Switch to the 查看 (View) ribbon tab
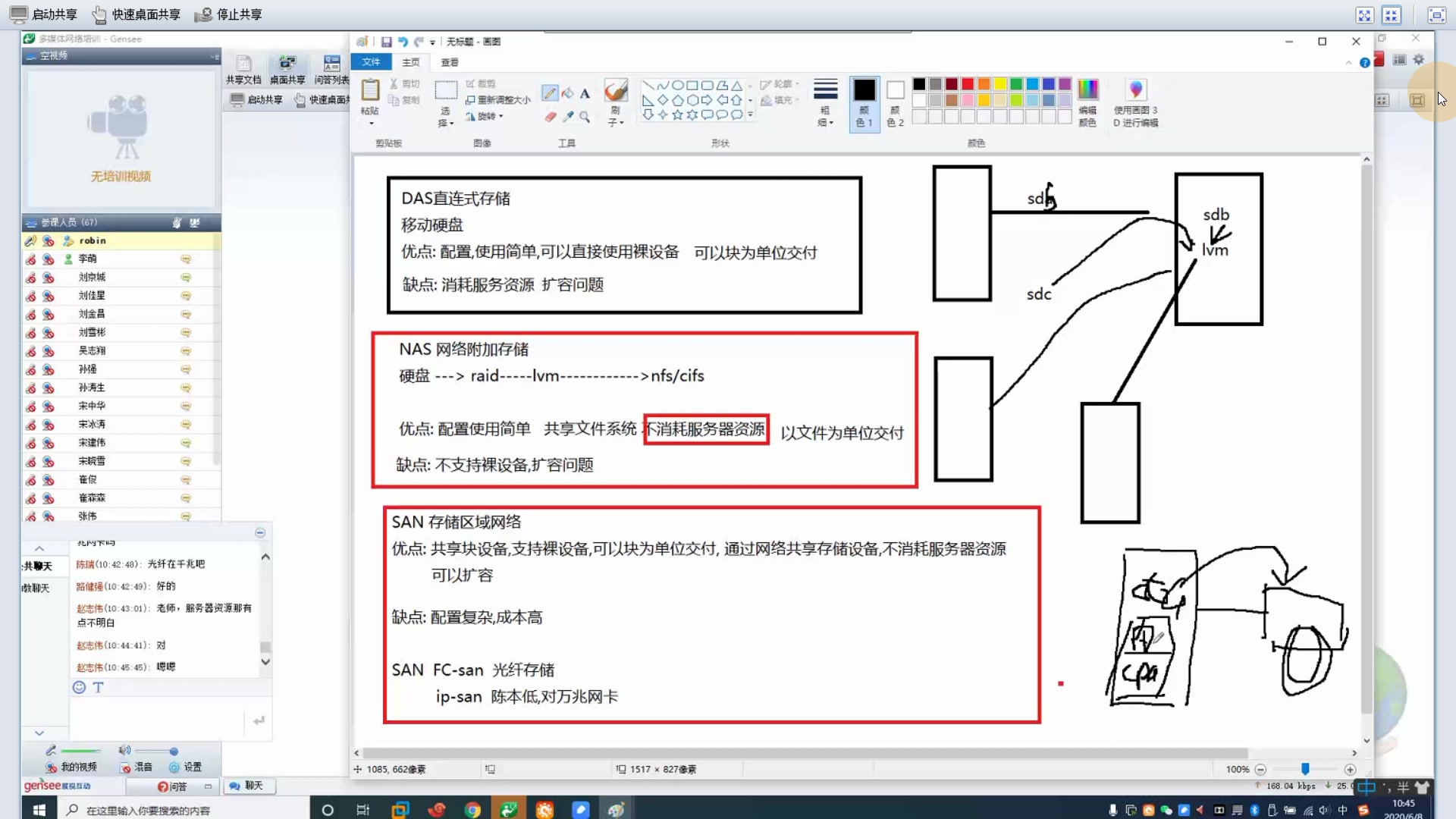The width and height of the screenshot is (1456, 819). pos(449,62)
